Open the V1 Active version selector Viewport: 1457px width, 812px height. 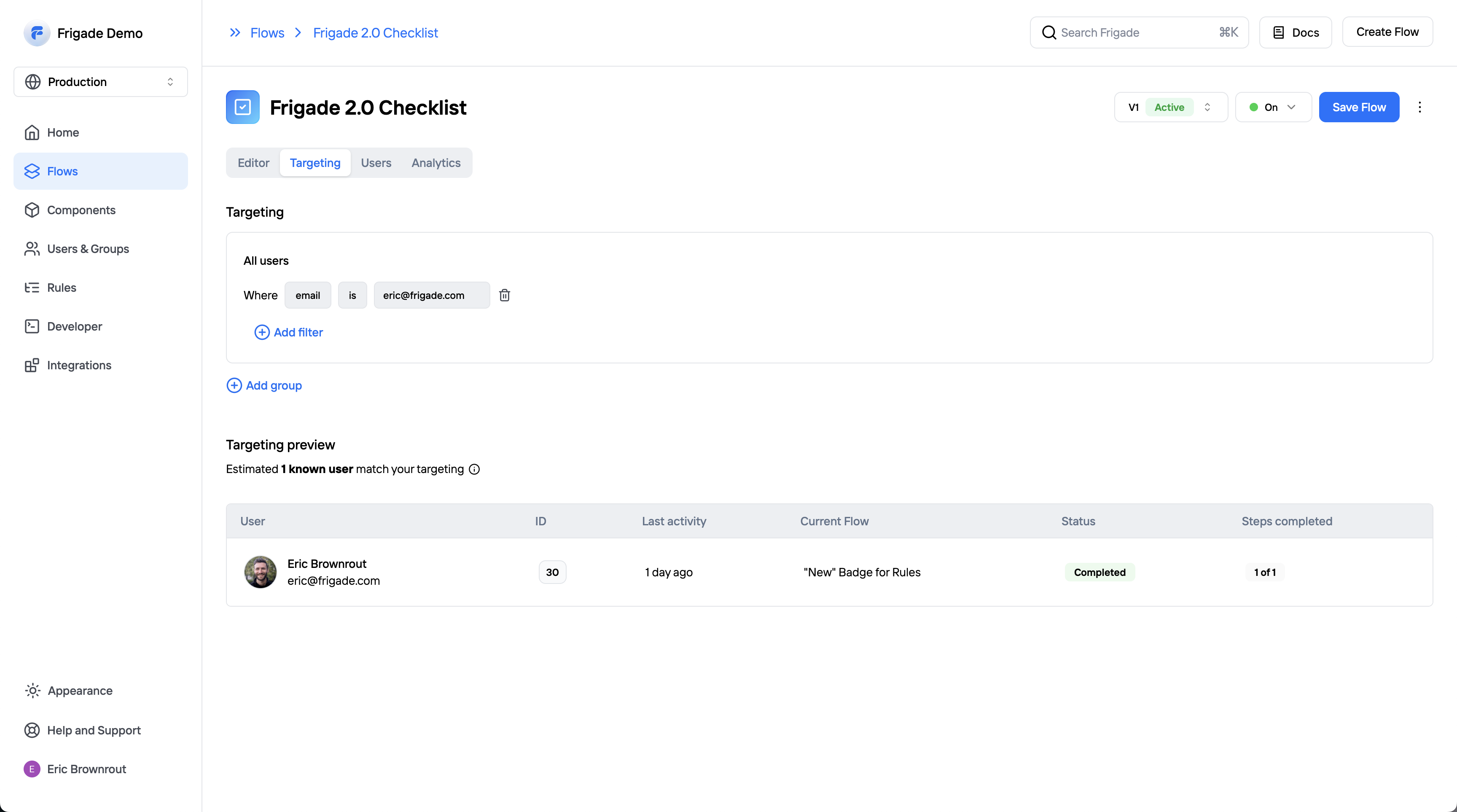[x=1170, y=108]
